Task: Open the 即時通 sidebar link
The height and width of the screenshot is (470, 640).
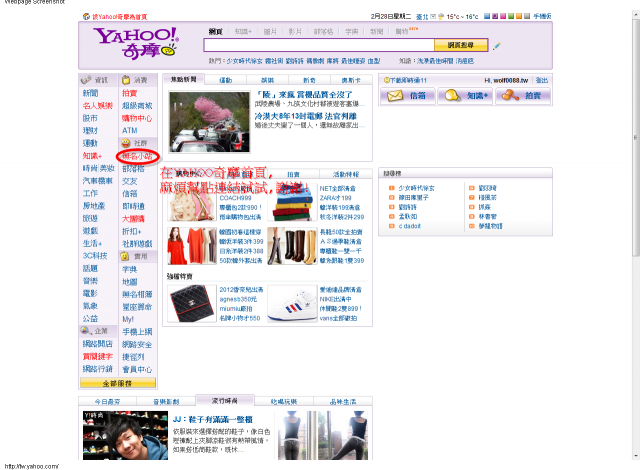Action: (133, 206)
